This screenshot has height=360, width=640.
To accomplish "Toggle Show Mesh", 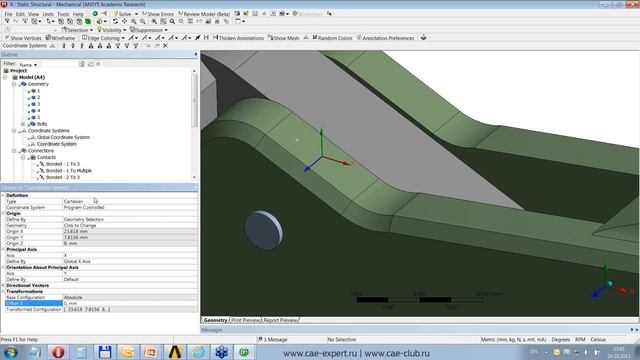I will [283, 38].
